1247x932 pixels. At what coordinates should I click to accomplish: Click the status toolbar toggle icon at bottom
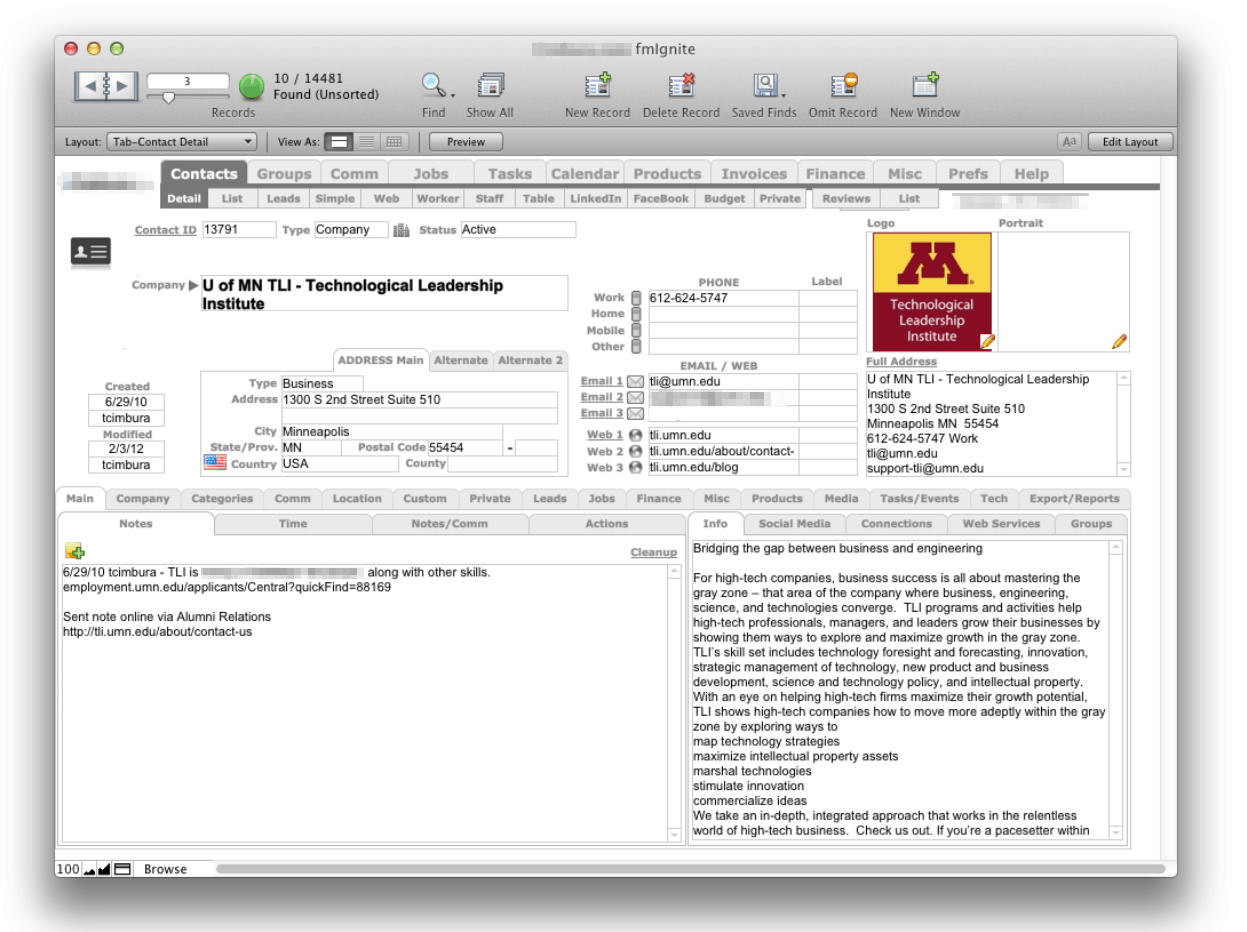pos(122,869)
